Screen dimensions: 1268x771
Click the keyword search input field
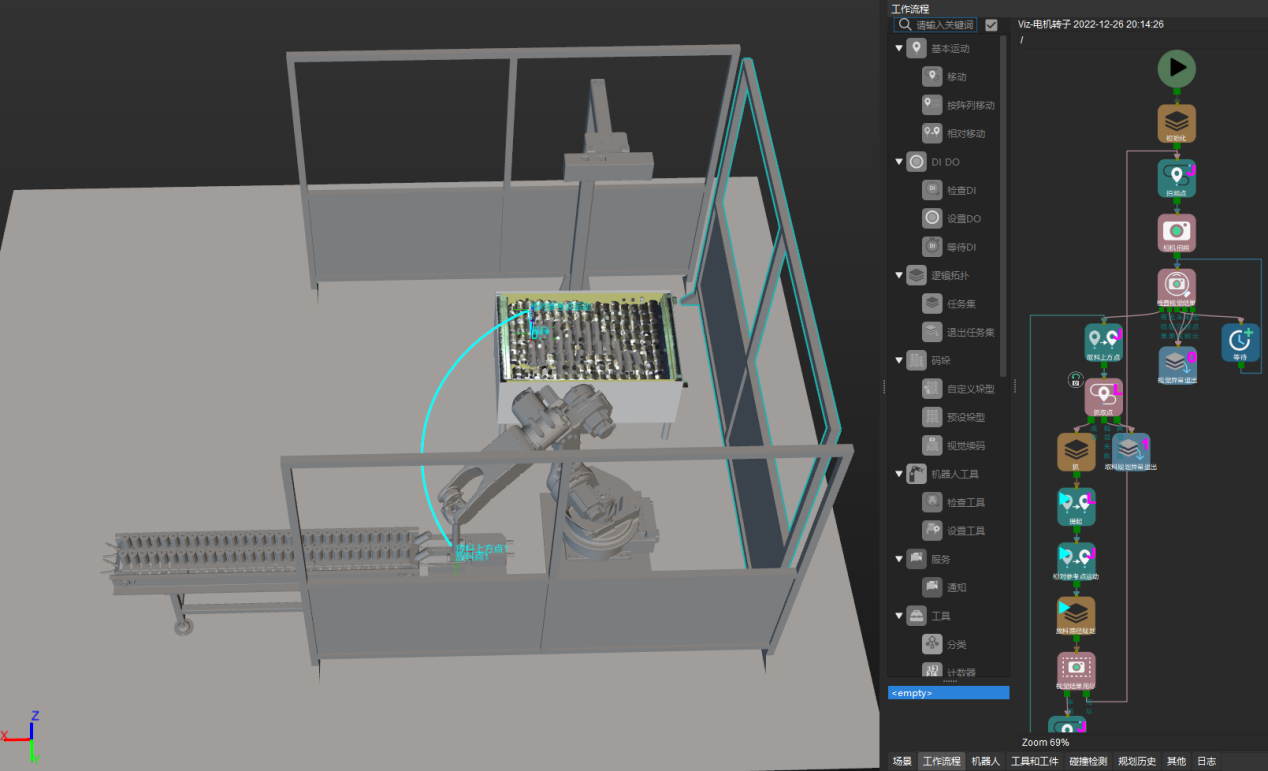[943, 25]
